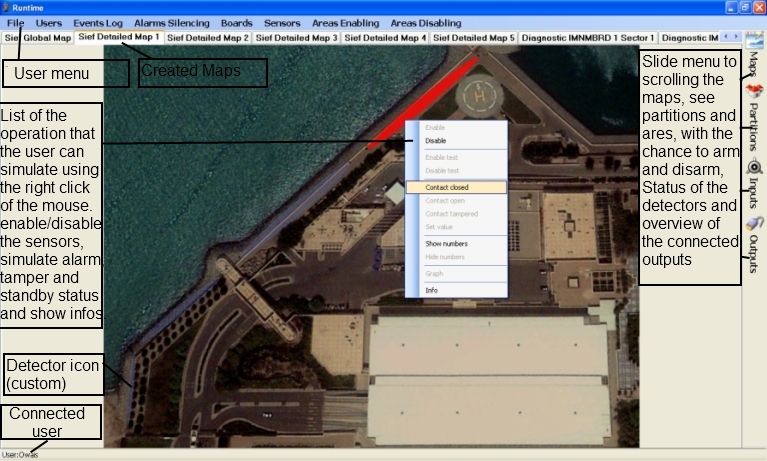
Task: Expand the Sensors menu
Action: coord(282,22)
